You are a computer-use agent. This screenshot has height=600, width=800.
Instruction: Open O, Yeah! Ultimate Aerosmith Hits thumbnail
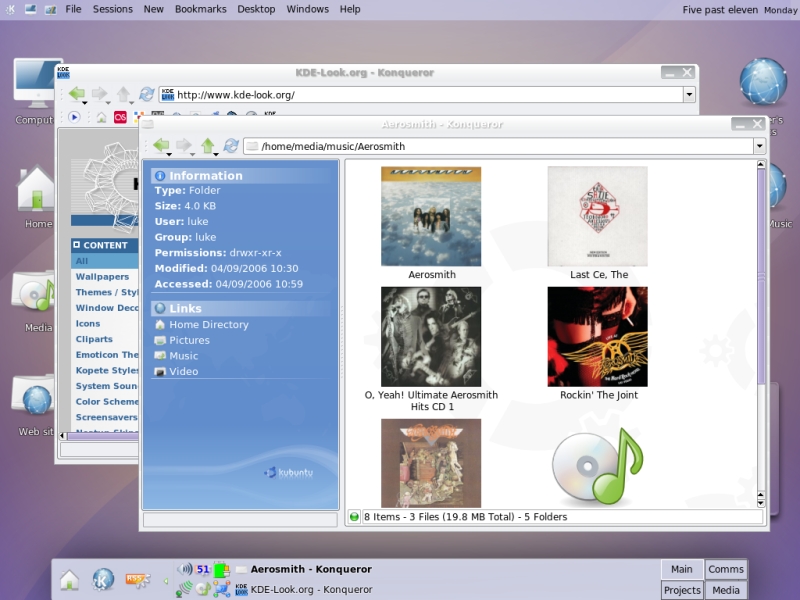431,337
